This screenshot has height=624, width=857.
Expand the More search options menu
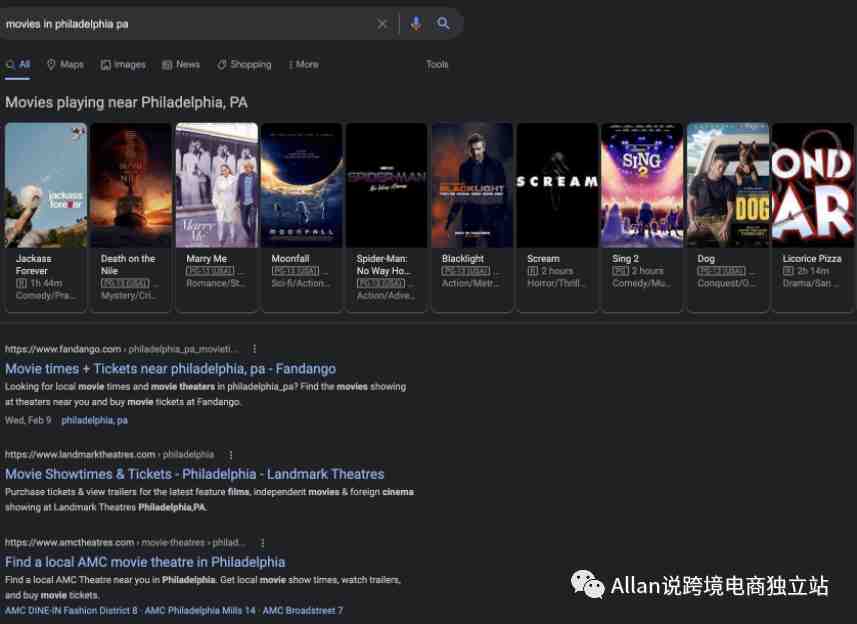(303, 64)
